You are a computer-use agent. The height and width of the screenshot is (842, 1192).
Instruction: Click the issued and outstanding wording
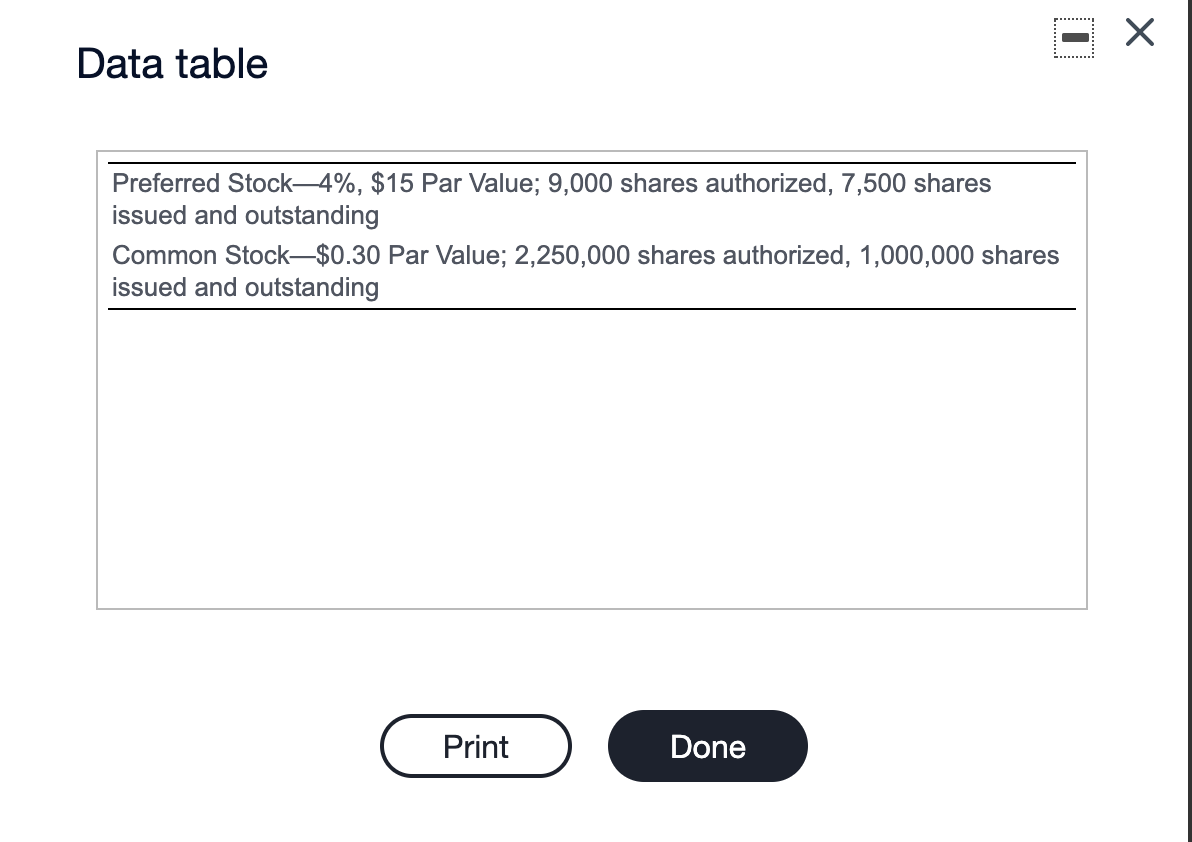[245, 287]
